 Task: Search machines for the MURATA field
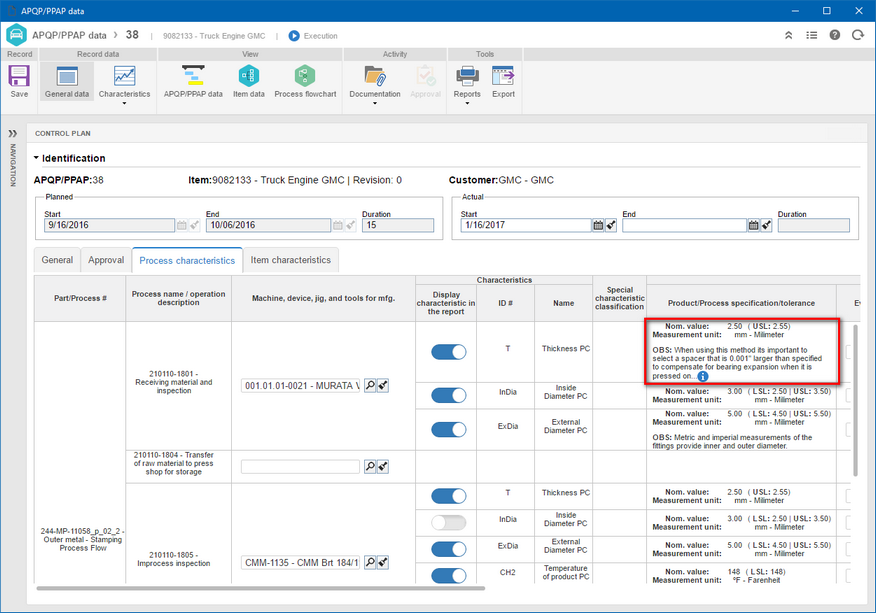coord(370,386)
